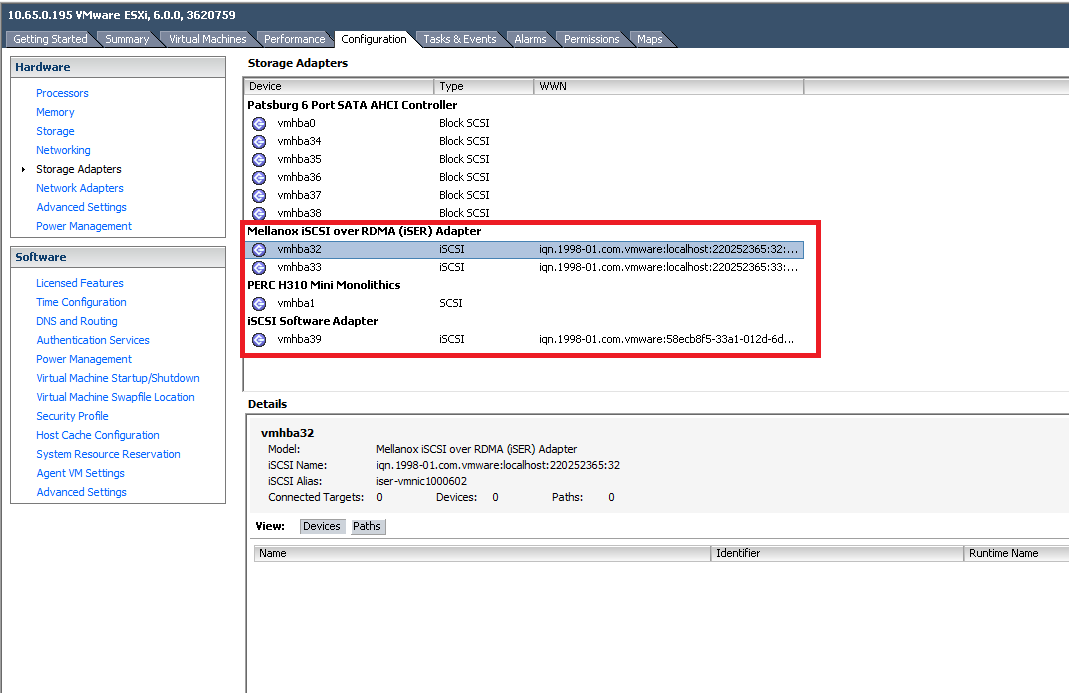Image resolution: width=1069 pixels, height=693 pixels.
Task: Click the vmhba39 software iSCSI icon
Action: pyautogui.click(x=259, y=339)
